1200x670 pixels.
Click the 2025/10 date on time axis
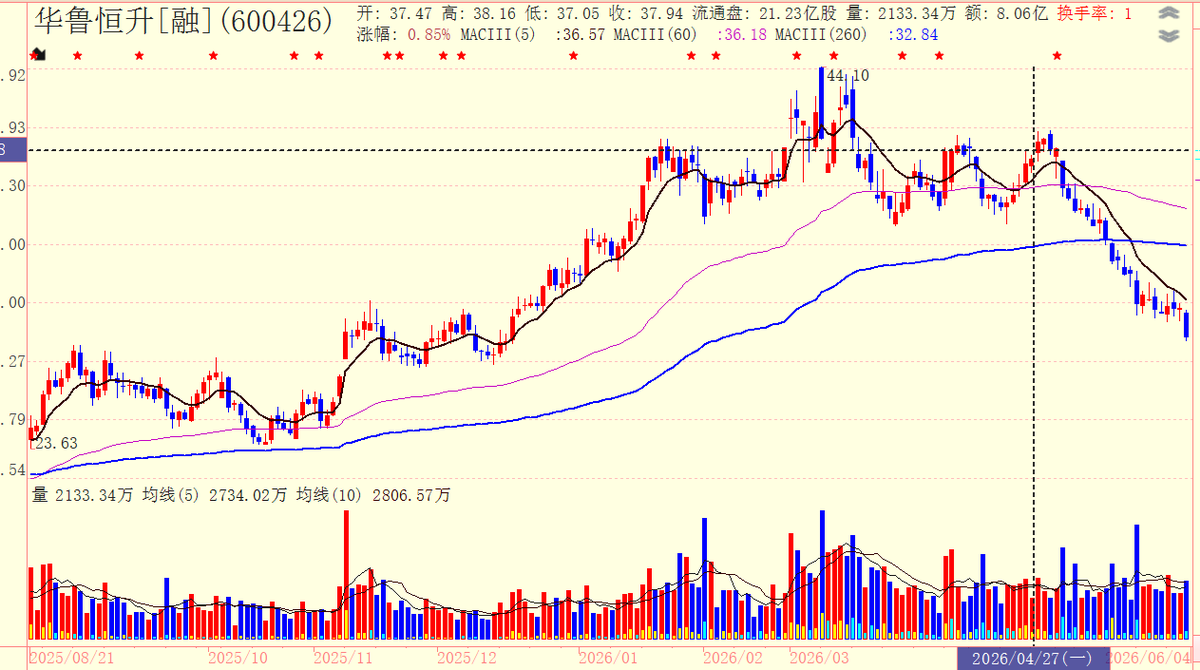tap(238, 658)
